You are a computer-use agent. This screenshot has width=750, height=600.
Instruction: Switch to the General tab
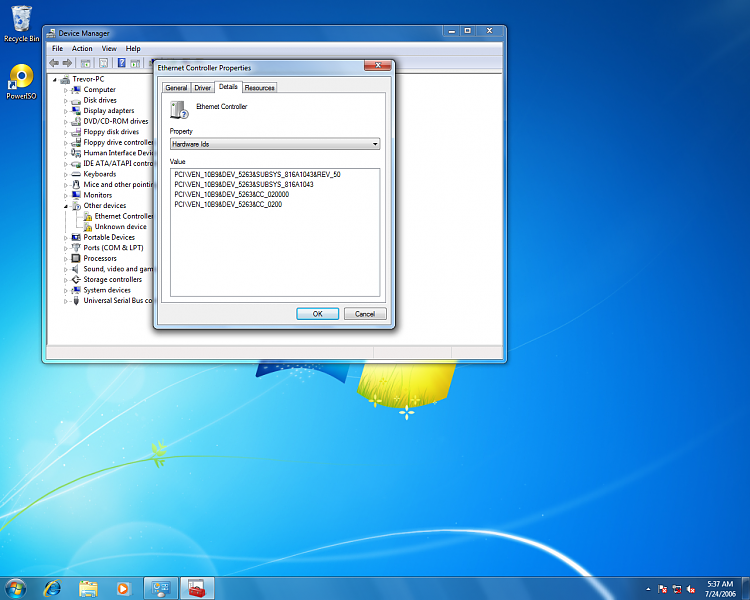(x=176, y=88)
